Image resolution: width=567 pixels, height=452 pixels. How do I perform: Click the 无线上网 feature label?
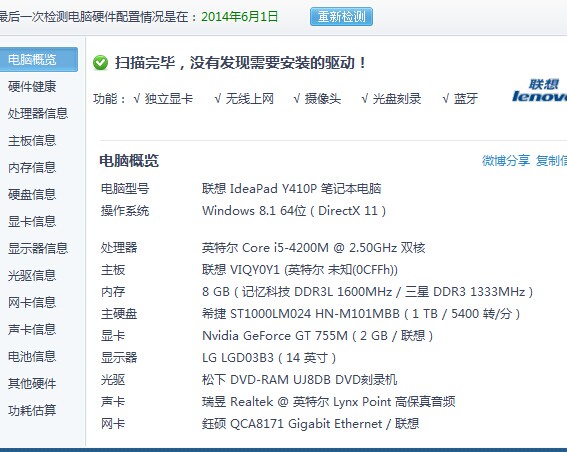pyautogui.click(x=250, y=98)
